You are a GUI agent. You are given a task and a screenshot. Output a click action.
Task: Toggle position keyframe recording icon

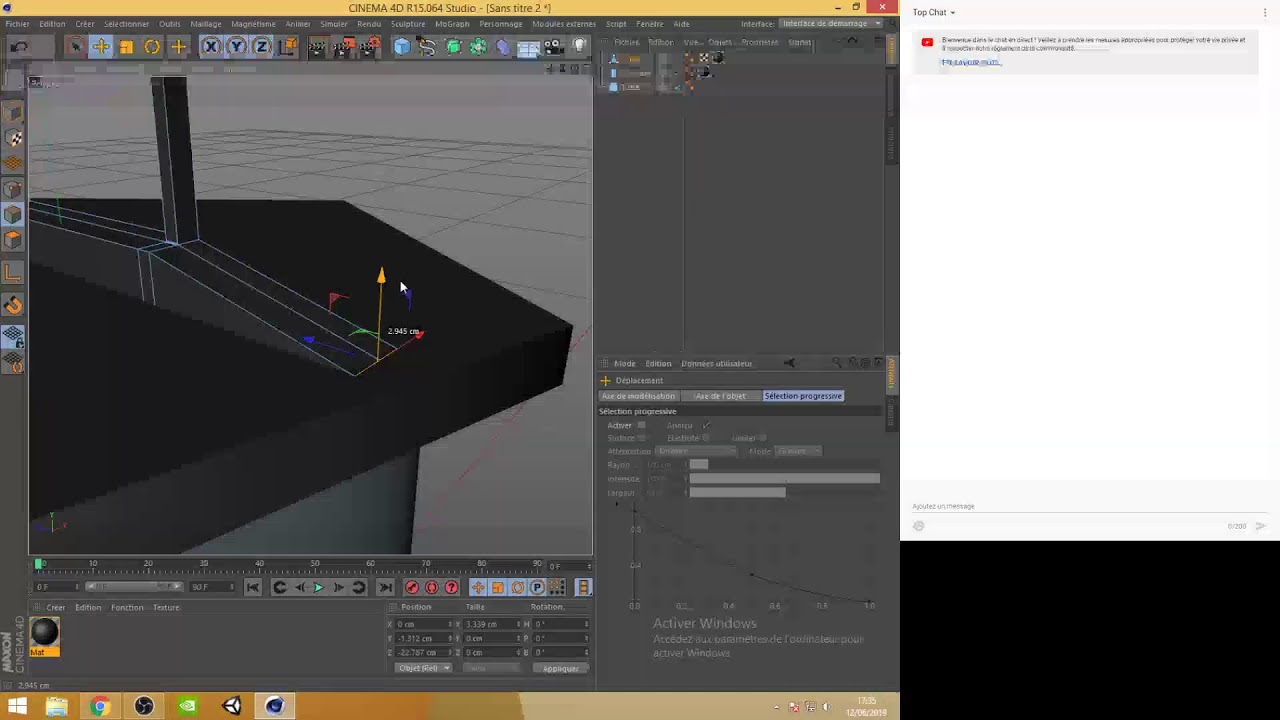(478, 588)
